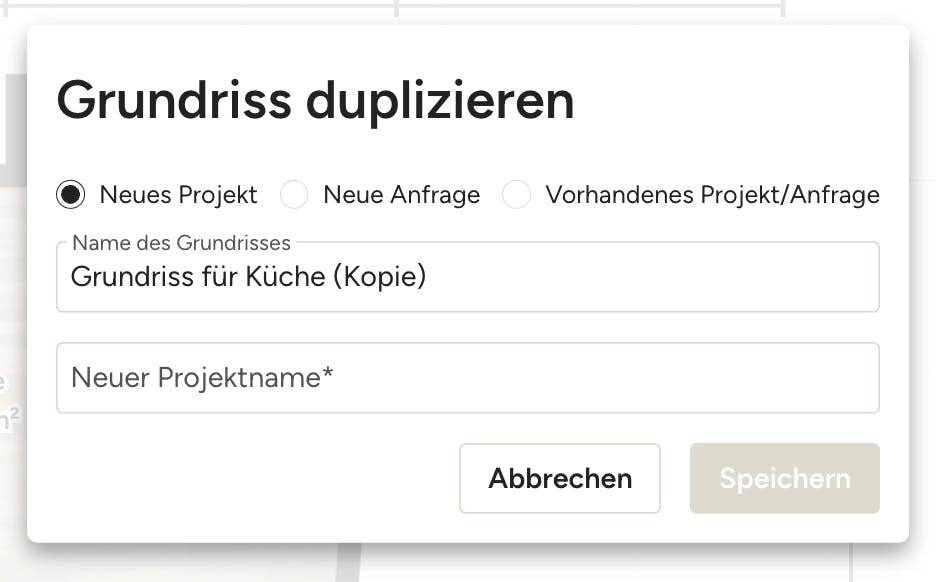Focus the Neuer Projektname input field
The height and width of the screenshot is (582, 936).
click(468, 378)
